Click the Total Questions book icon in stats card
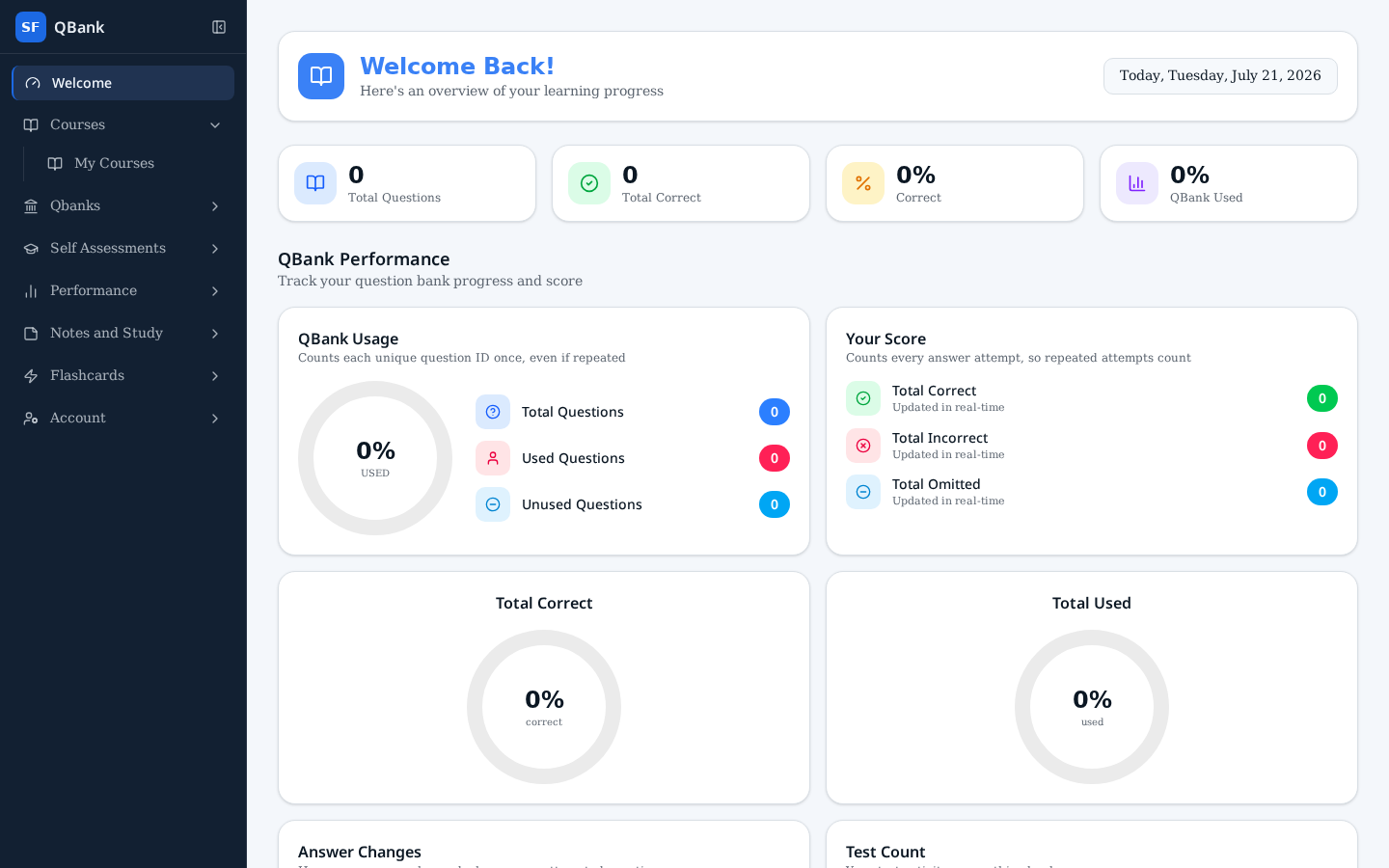The height and width of the screenshot is (868, 1389). (315, 183)
